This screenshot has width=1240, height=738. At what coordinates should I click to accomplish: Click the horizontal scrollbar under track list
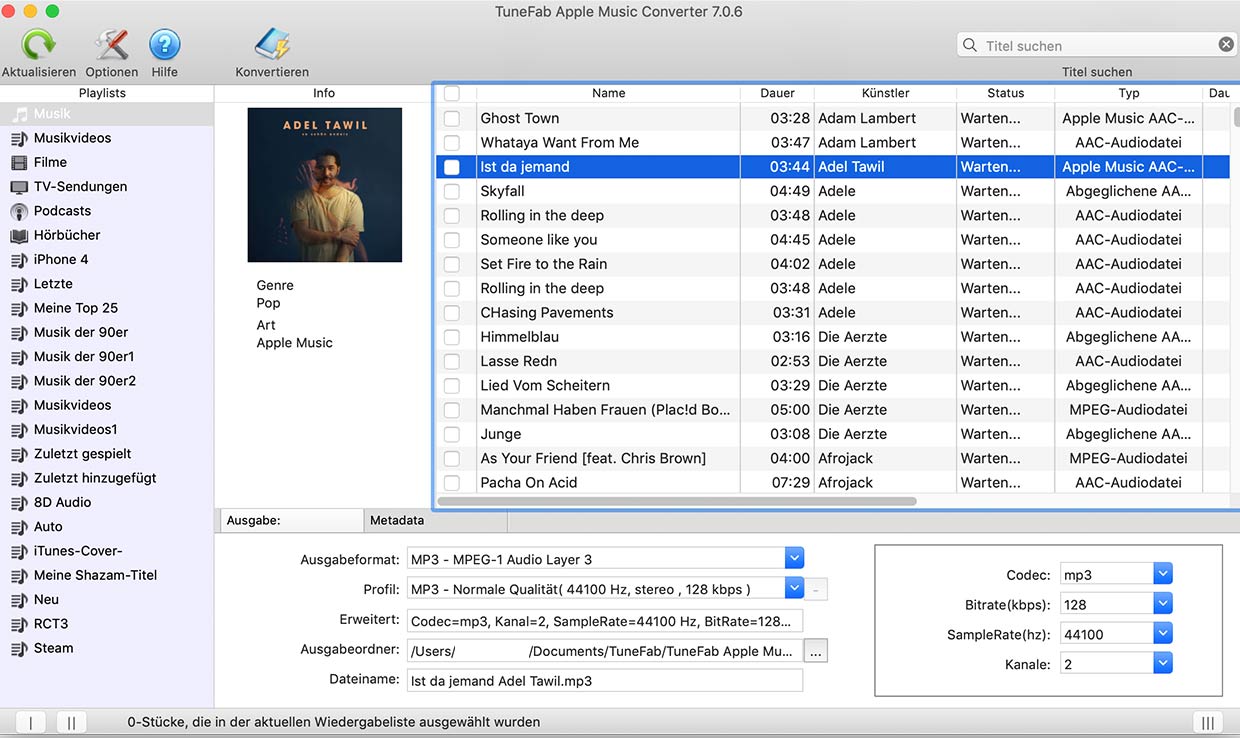coord(677,501)
